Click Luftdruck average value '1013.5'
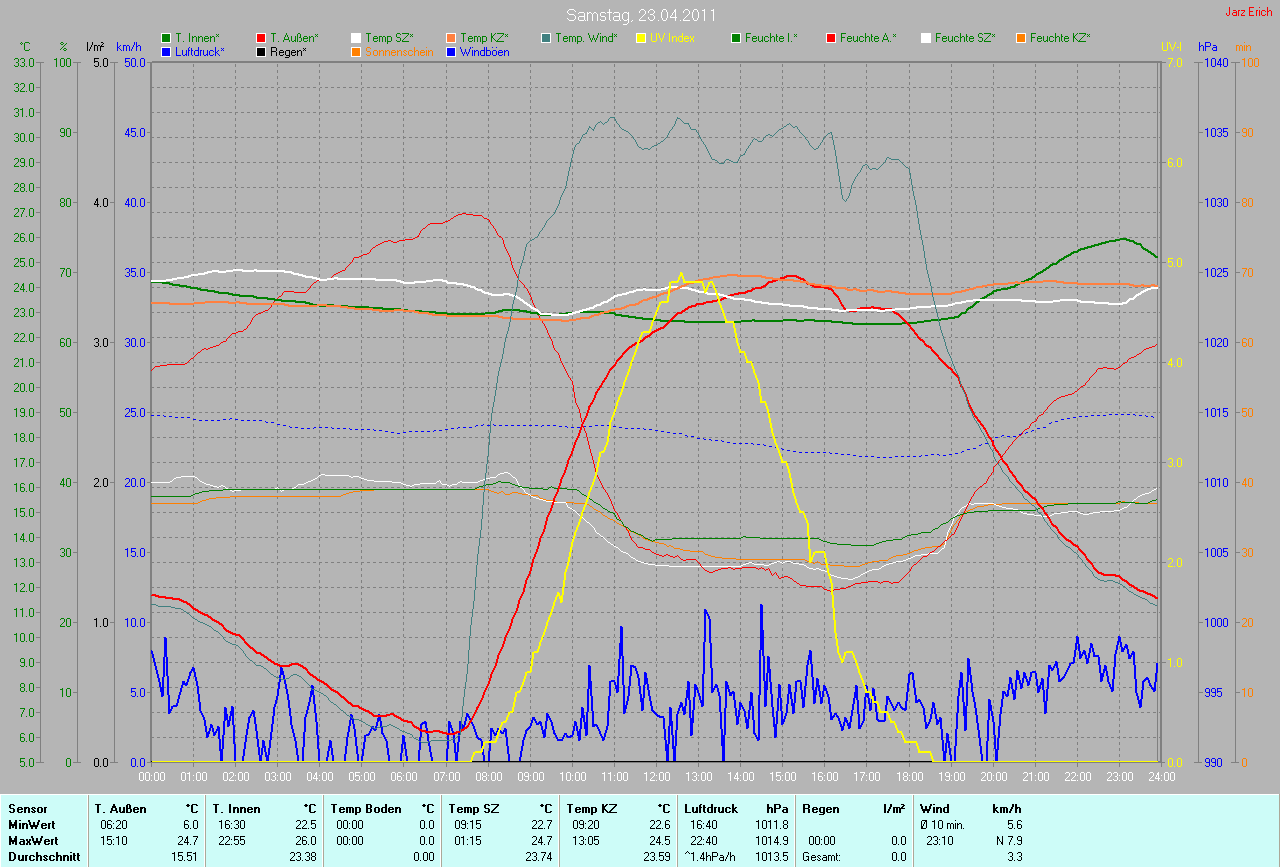 pos(770,857)
